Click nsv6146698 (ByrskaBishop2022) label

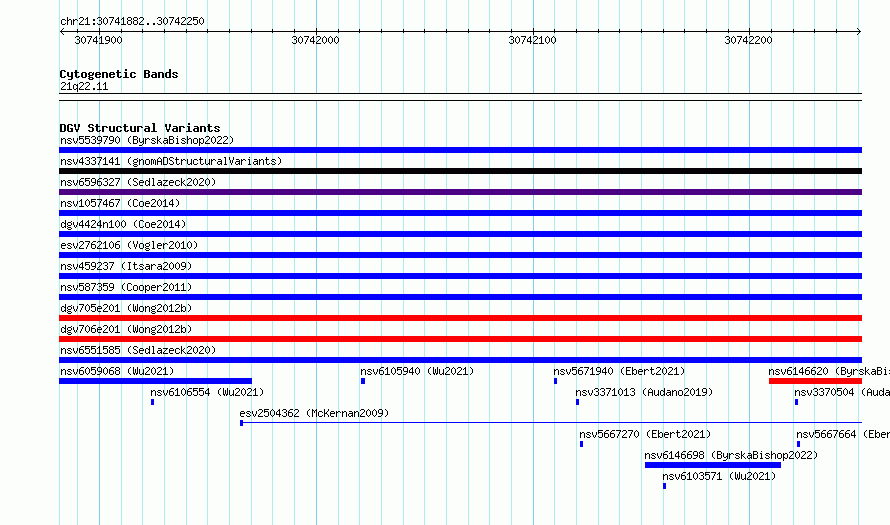pyautogui.click(x=732, y=455)
